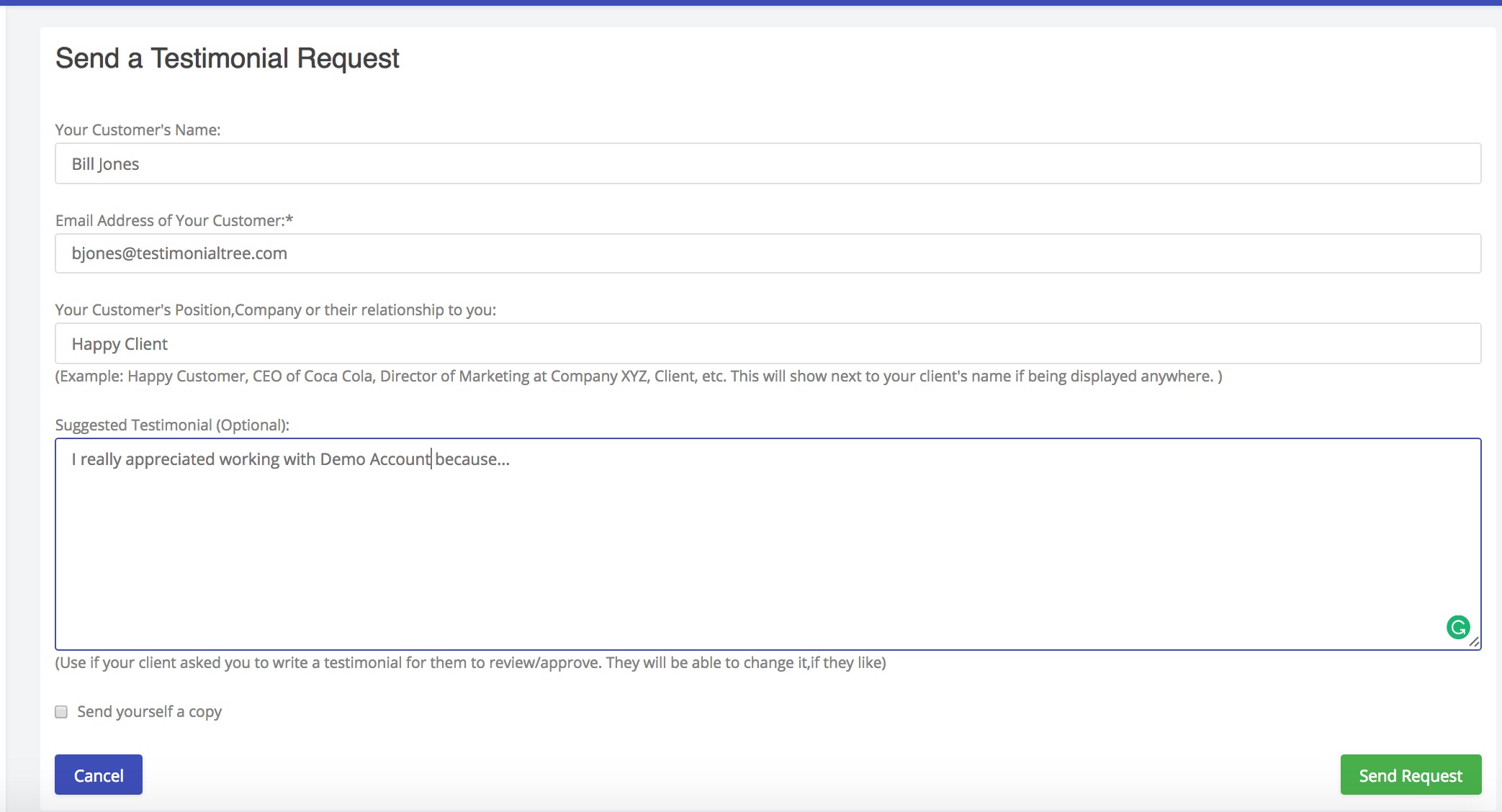Click the green Grammarly icon in textarea
This screenshot has width=1502, height=812.
coord(1457,627)
